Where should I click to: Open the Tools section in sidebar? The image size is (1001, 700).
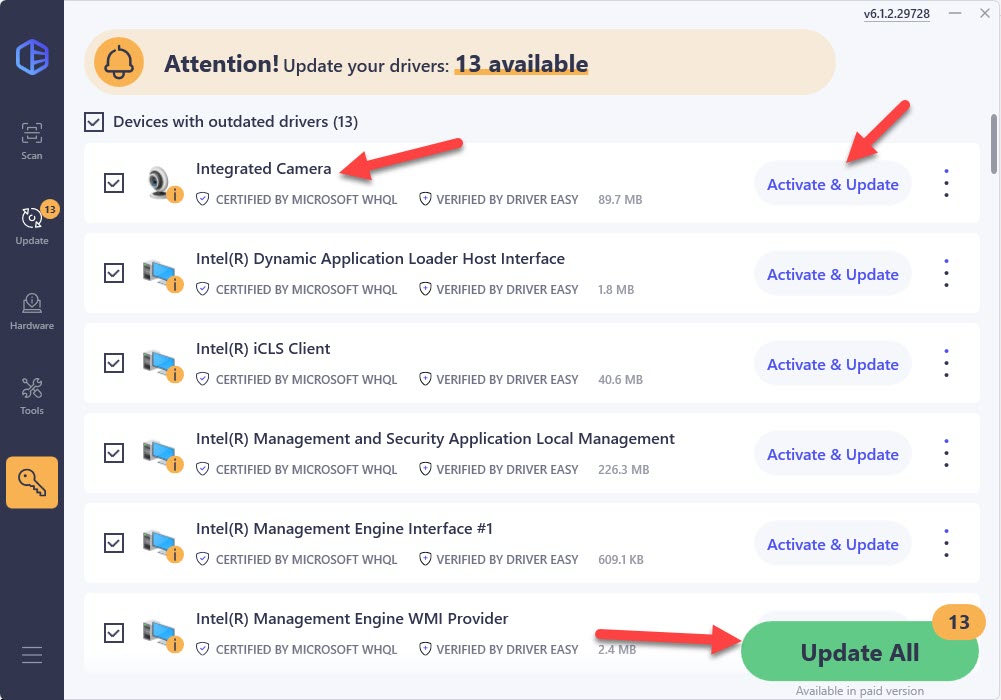tap(32, 394)
